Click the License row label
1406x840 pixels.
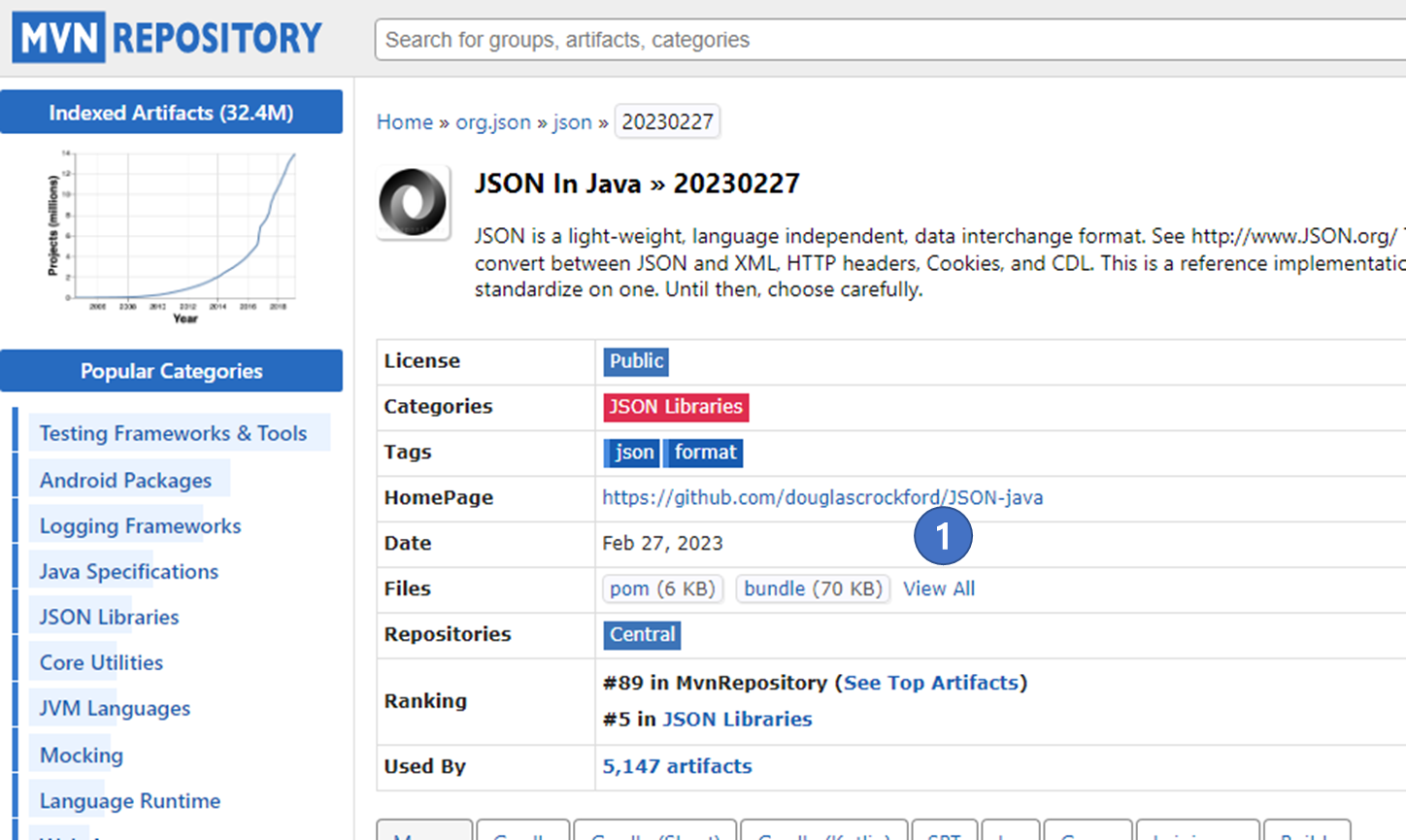[x=421, y=361]
